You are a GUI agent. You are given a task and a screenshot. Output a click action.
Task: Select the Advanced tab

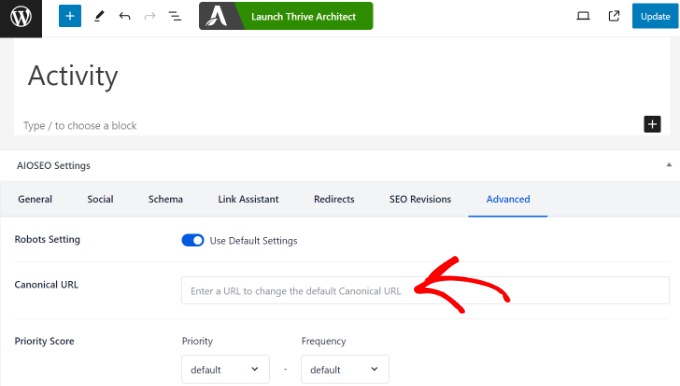508,199
